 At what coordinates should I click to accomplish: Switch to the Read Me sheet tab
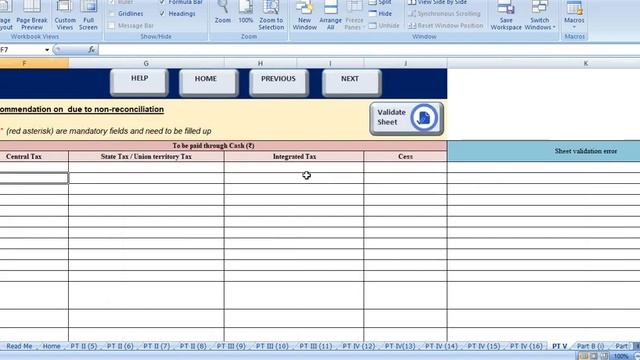(19, 346)
